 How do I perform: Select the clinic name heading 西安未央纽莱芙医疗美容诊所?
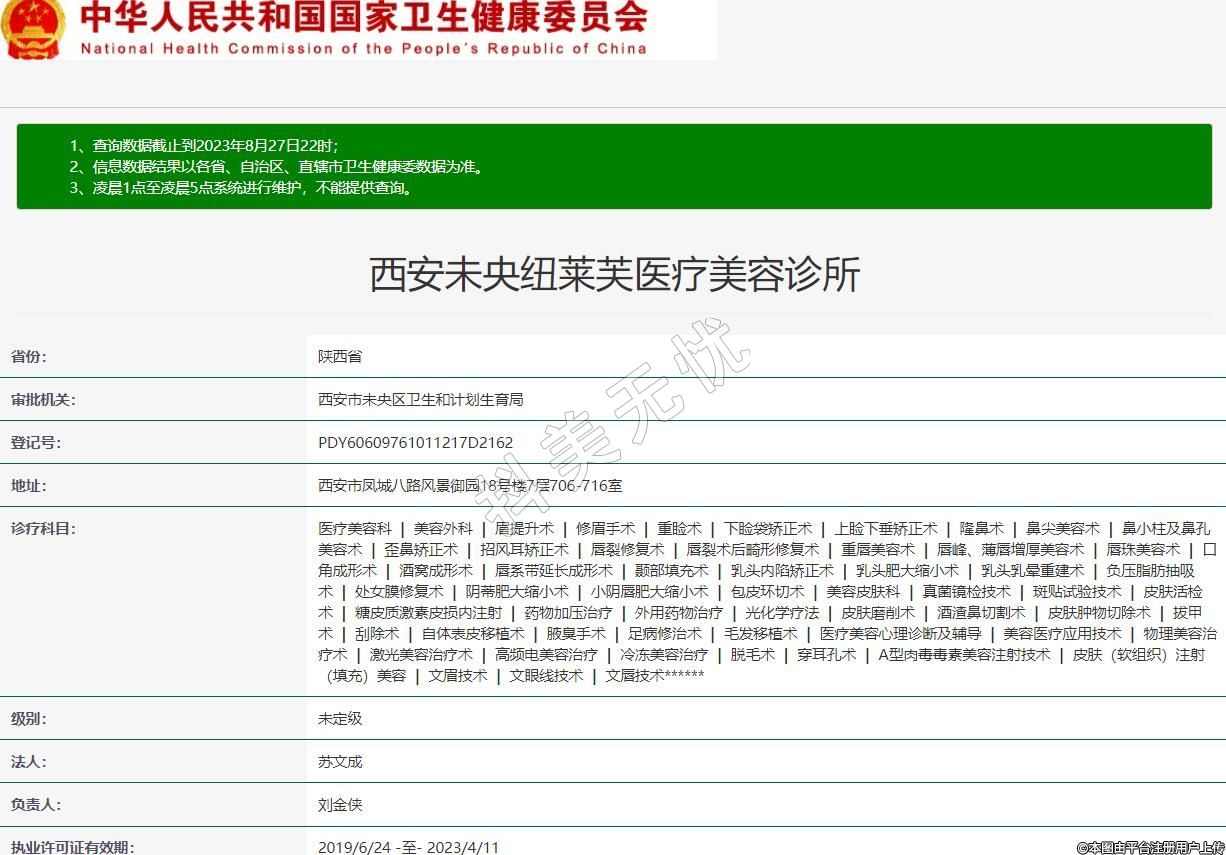[614, 274]
